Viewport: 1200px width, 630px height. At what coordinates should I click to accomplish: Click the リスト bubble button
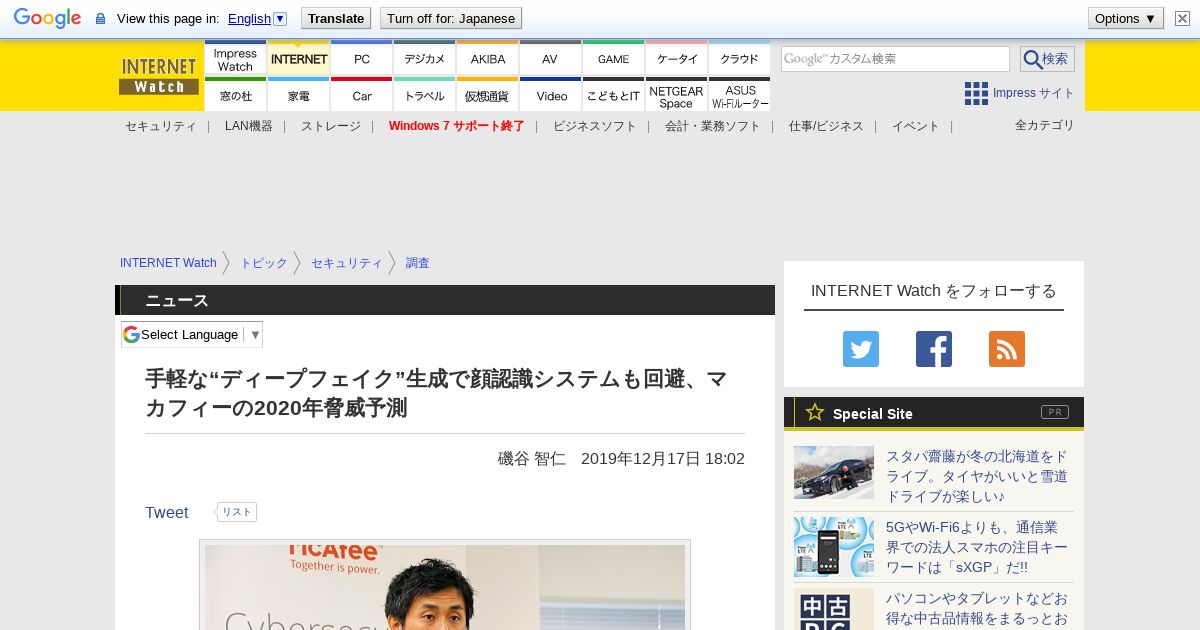coord(236,512)
